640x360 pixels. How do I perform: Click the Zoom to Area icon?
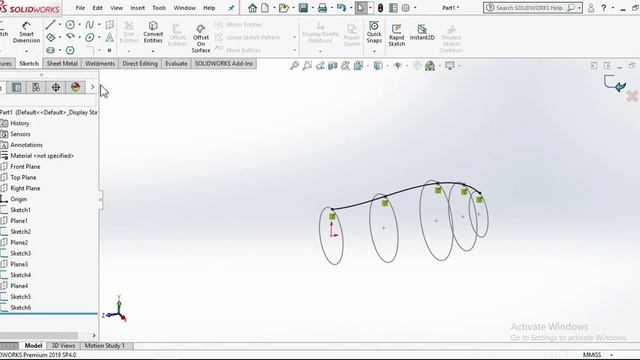tap(307, 65)
